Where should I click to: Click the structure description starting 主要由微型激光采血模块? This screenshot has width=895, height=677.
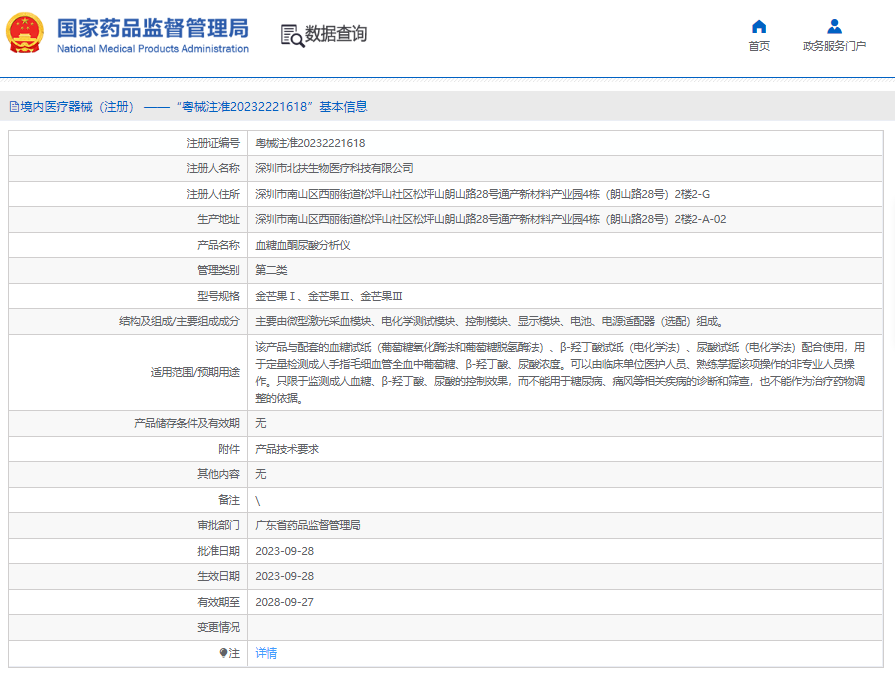[489, 321]
